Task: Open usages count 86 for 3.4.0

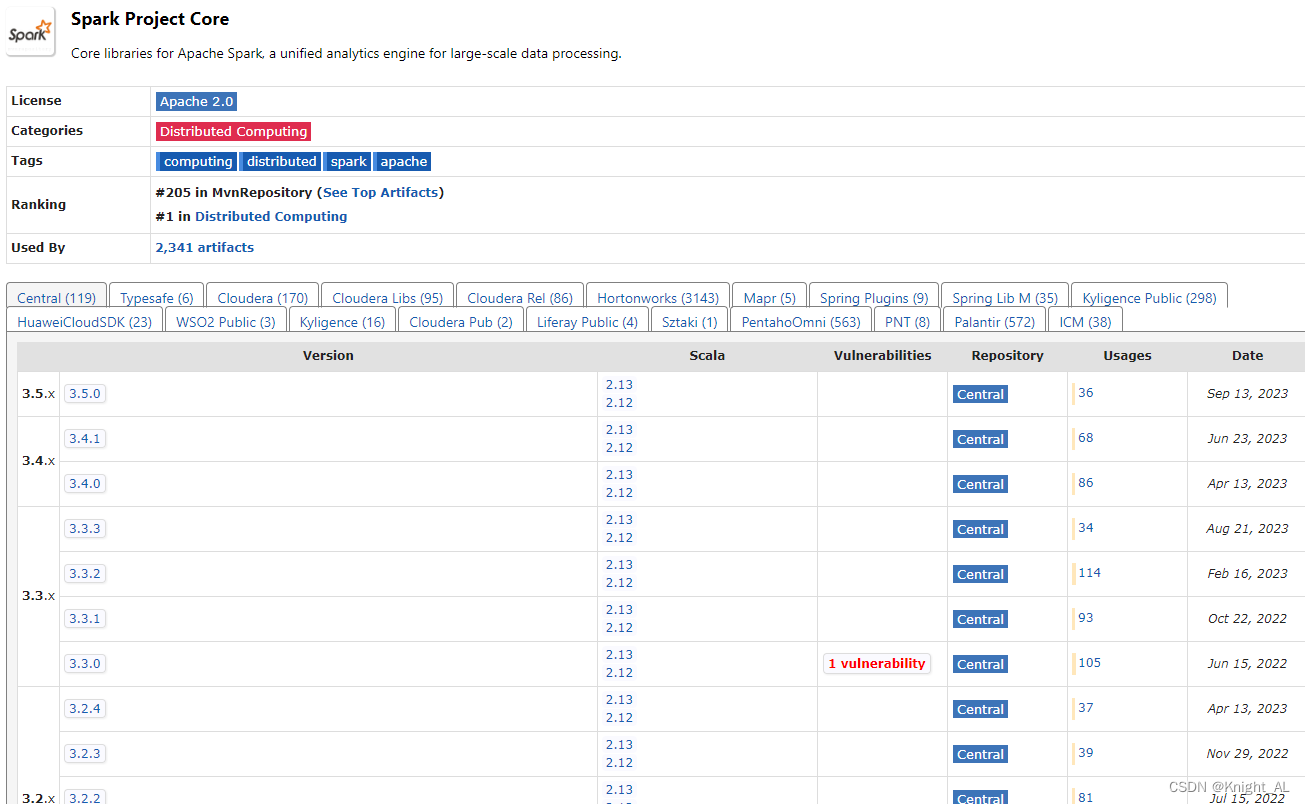Action: (x=1086, y=483)
